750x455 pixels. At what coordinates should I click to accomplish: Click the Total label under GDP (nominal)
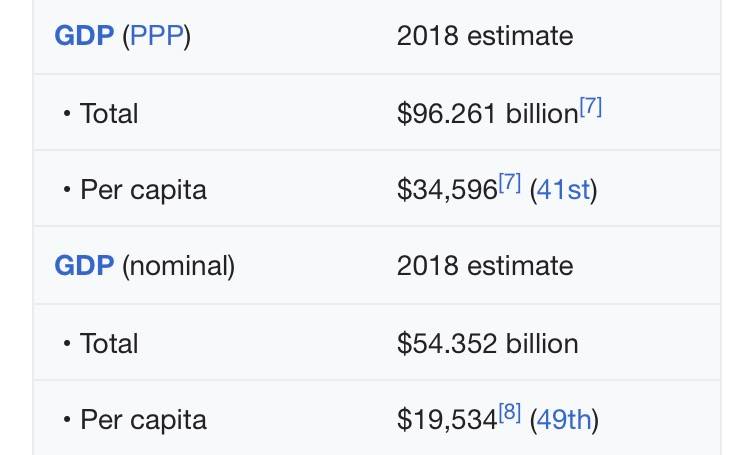109,343
